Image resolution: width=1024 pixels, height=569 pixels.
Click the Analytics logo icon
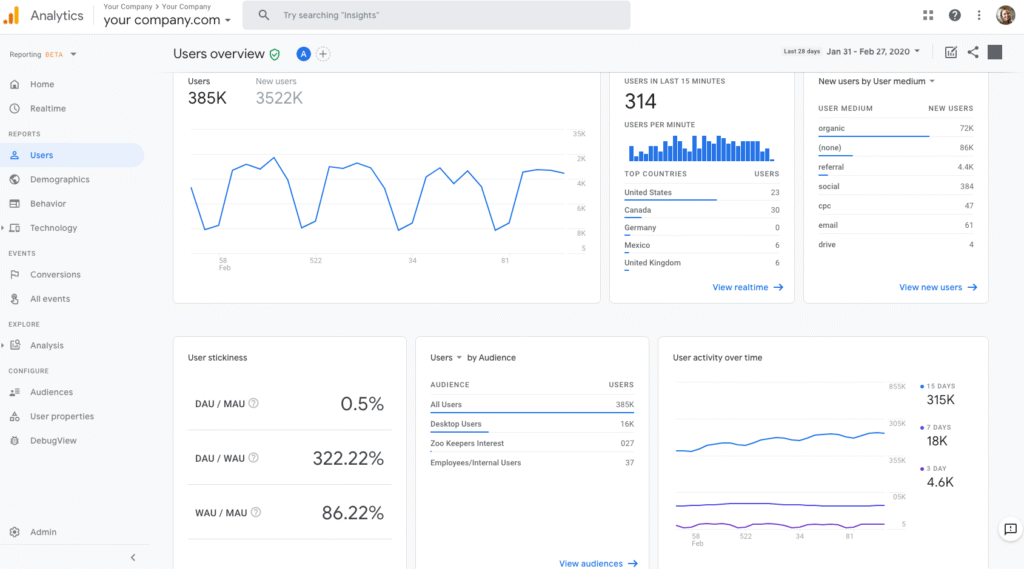[x=11, y=16]
